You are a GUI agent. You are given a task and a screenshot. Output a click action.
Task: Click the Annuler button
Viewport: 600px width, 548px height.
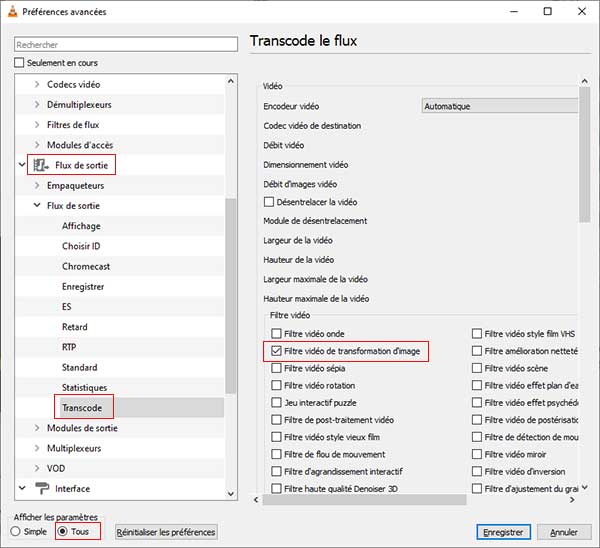click(564, 532)
